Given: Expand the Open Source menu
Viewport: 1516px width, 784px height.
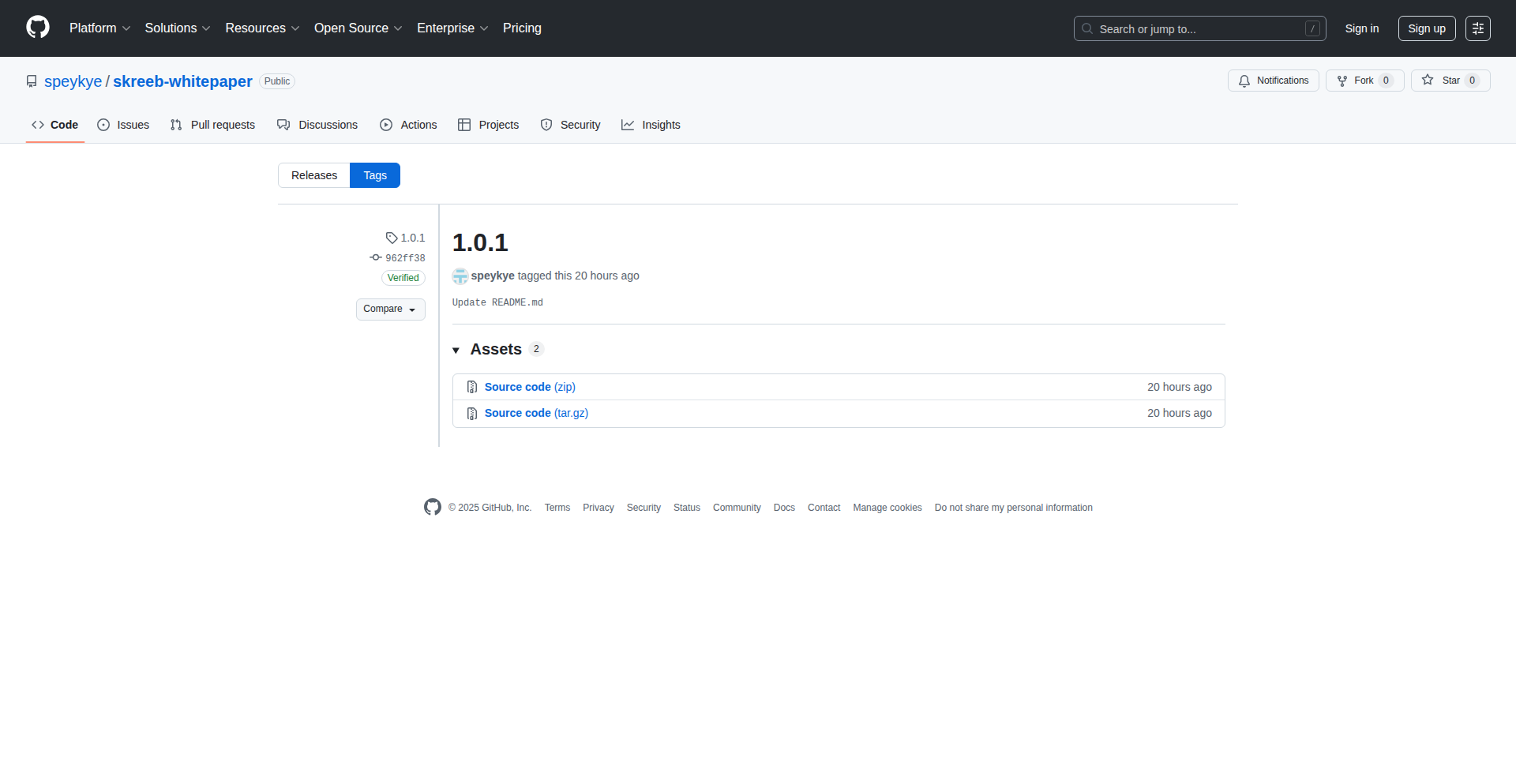Looking at the screenshot, I should (x=358, y=28).
